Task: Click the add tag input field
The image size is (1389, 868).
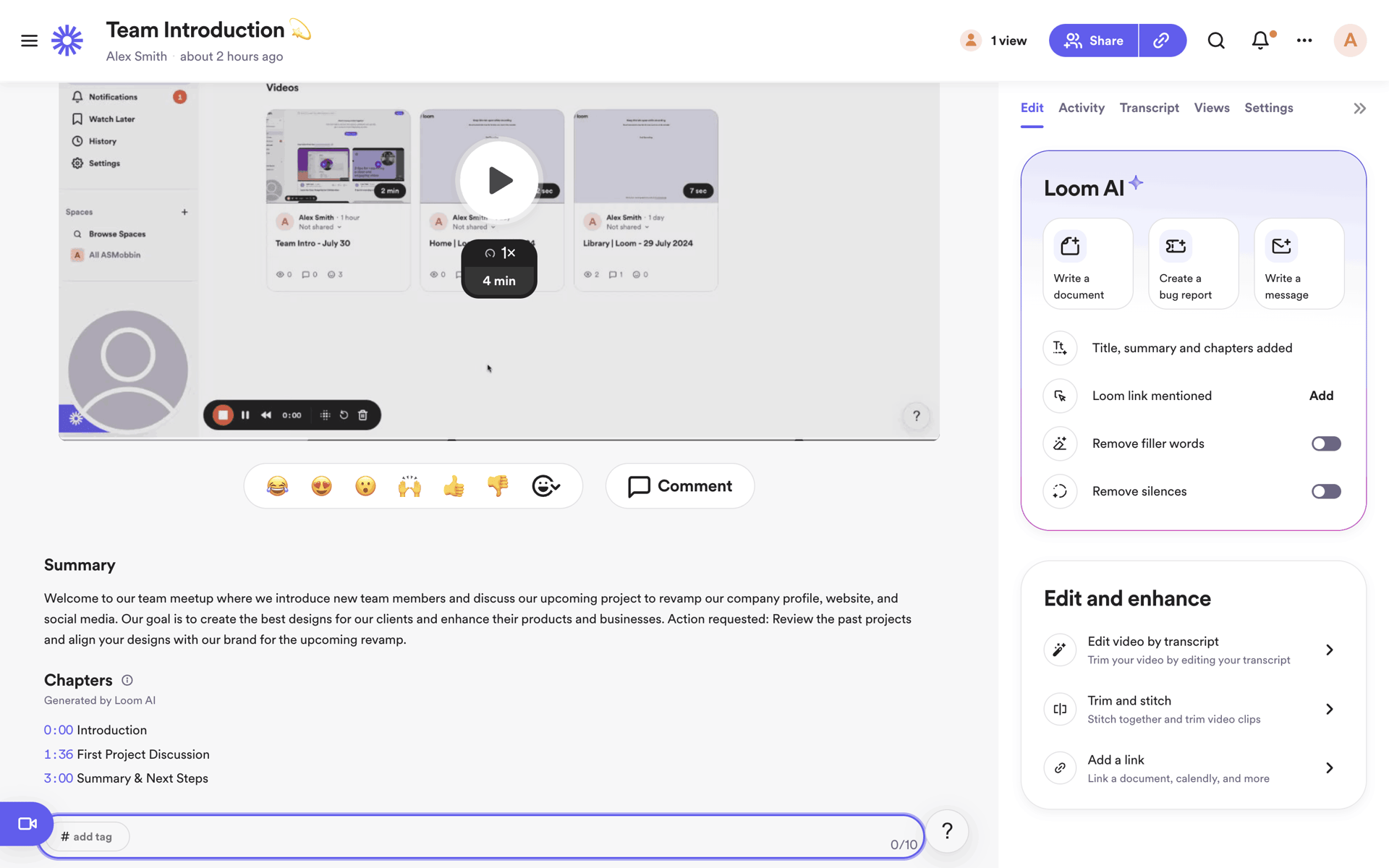Action: tap(481, 836)
